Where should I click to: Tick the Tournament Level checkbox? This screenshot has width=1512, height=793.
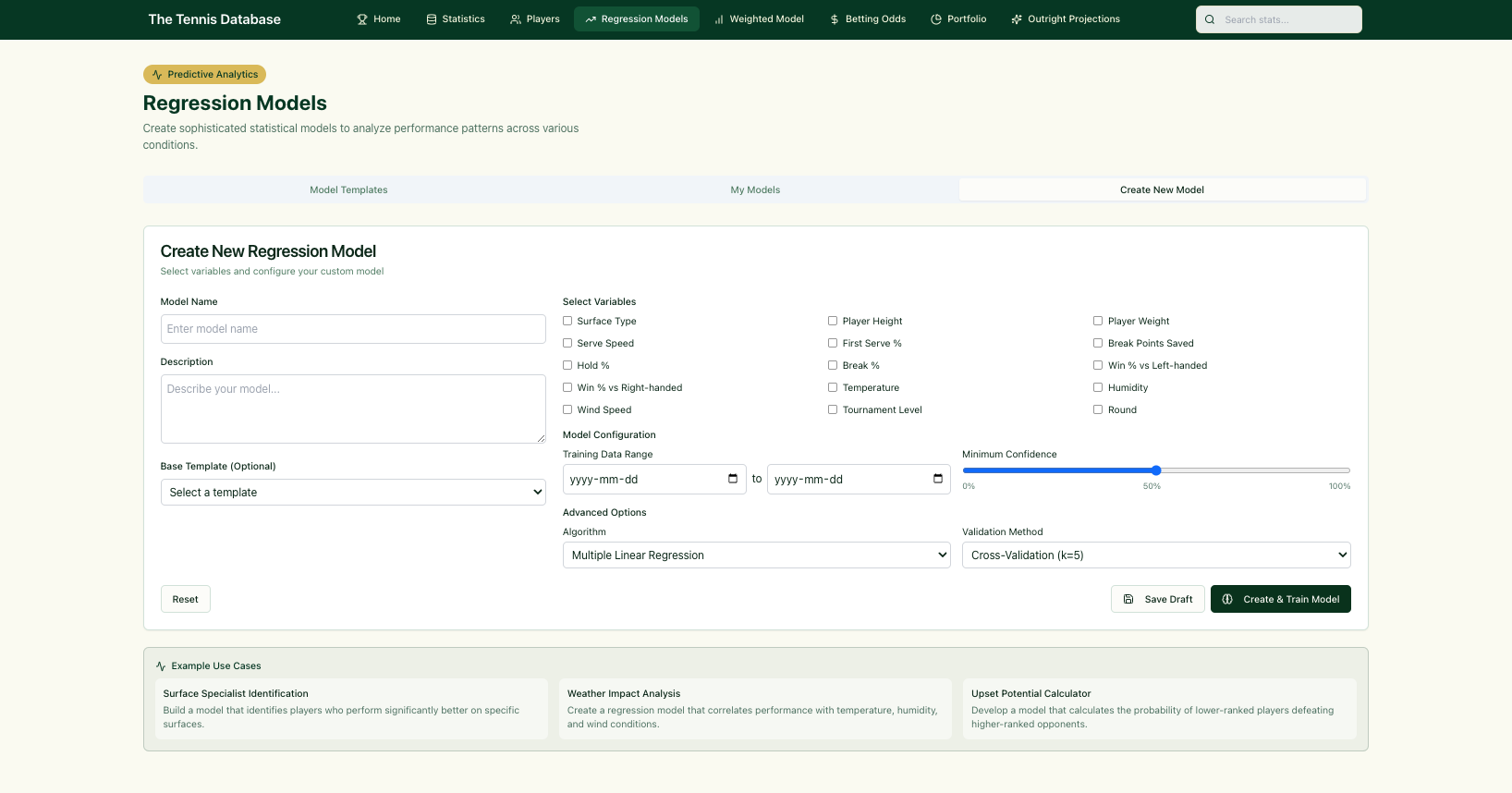point(833,409)
